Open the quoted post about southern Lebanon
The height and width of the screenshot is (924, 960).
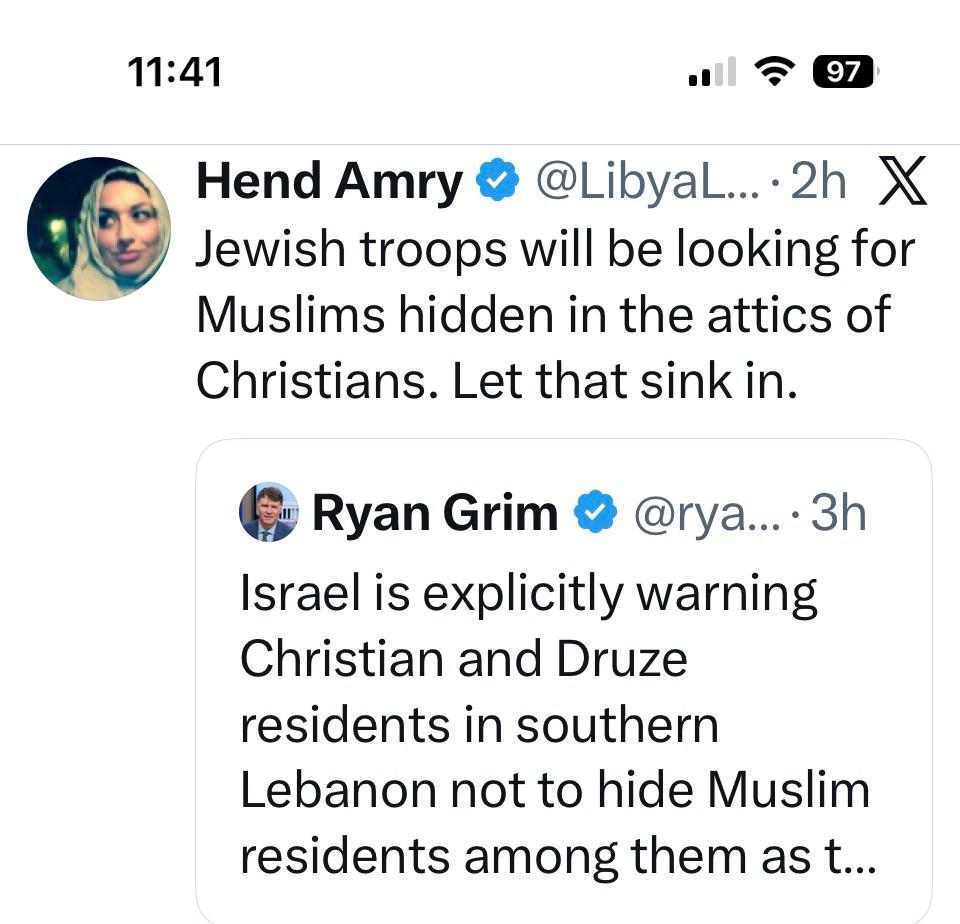555,725
